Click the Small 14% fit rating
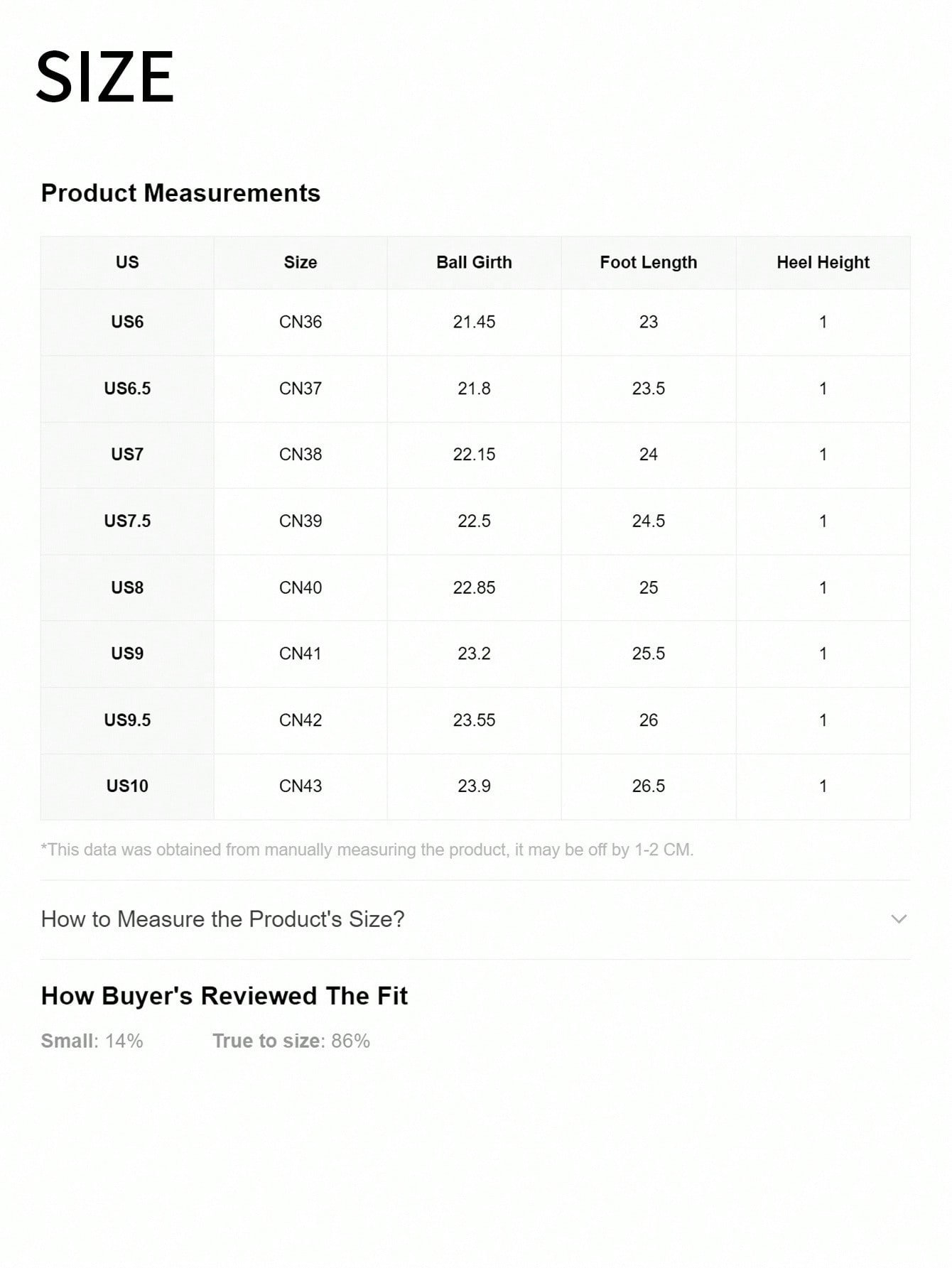This screenshot has height=1268, width=952. coord(92,1041)
